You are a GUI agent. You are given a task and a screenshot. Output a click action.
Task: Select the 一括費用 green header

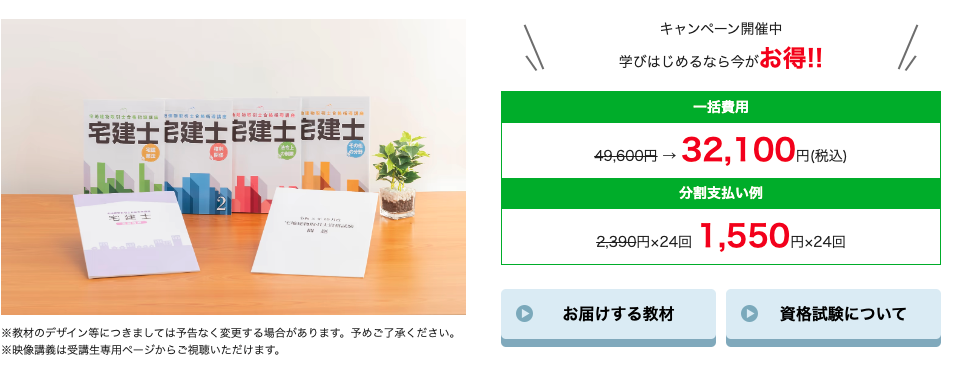721,108
